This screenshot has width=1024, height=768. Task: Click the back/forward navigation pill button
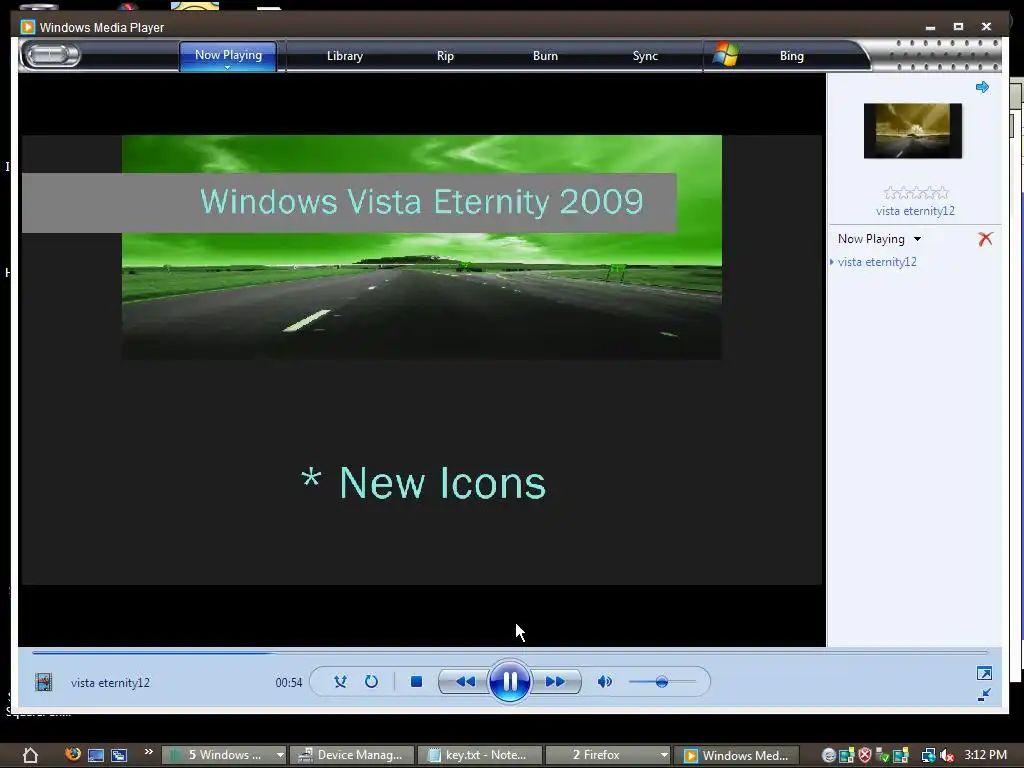click(x=52, y=56)
